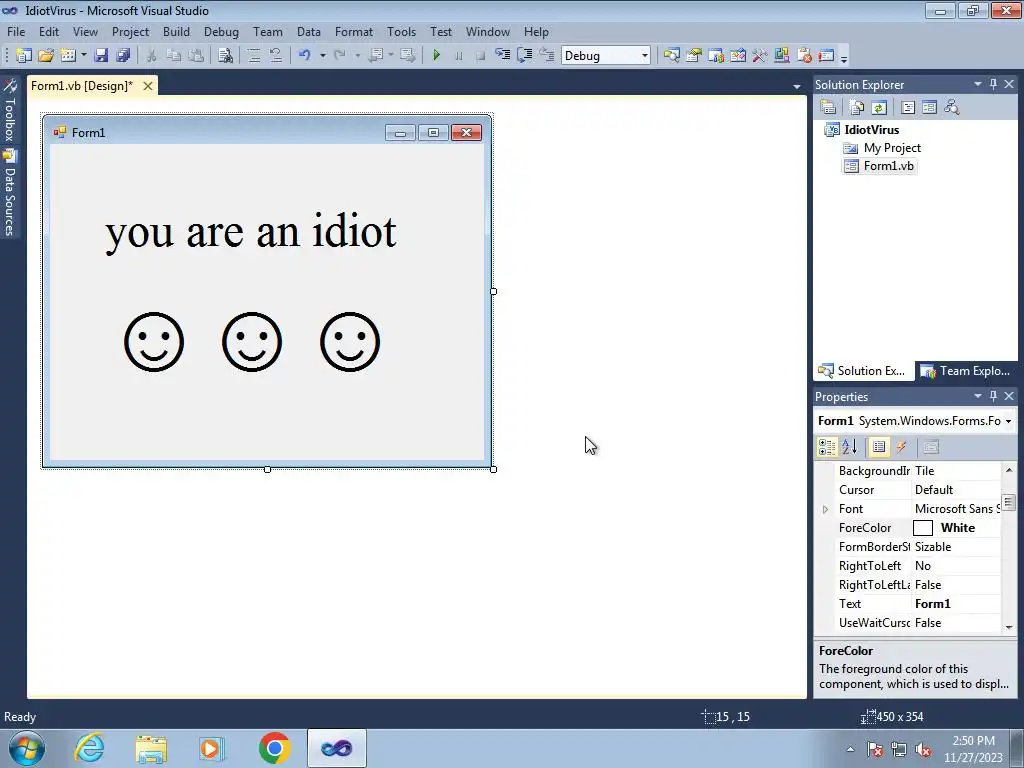Click the Undo arrow icon

[304, 56]
